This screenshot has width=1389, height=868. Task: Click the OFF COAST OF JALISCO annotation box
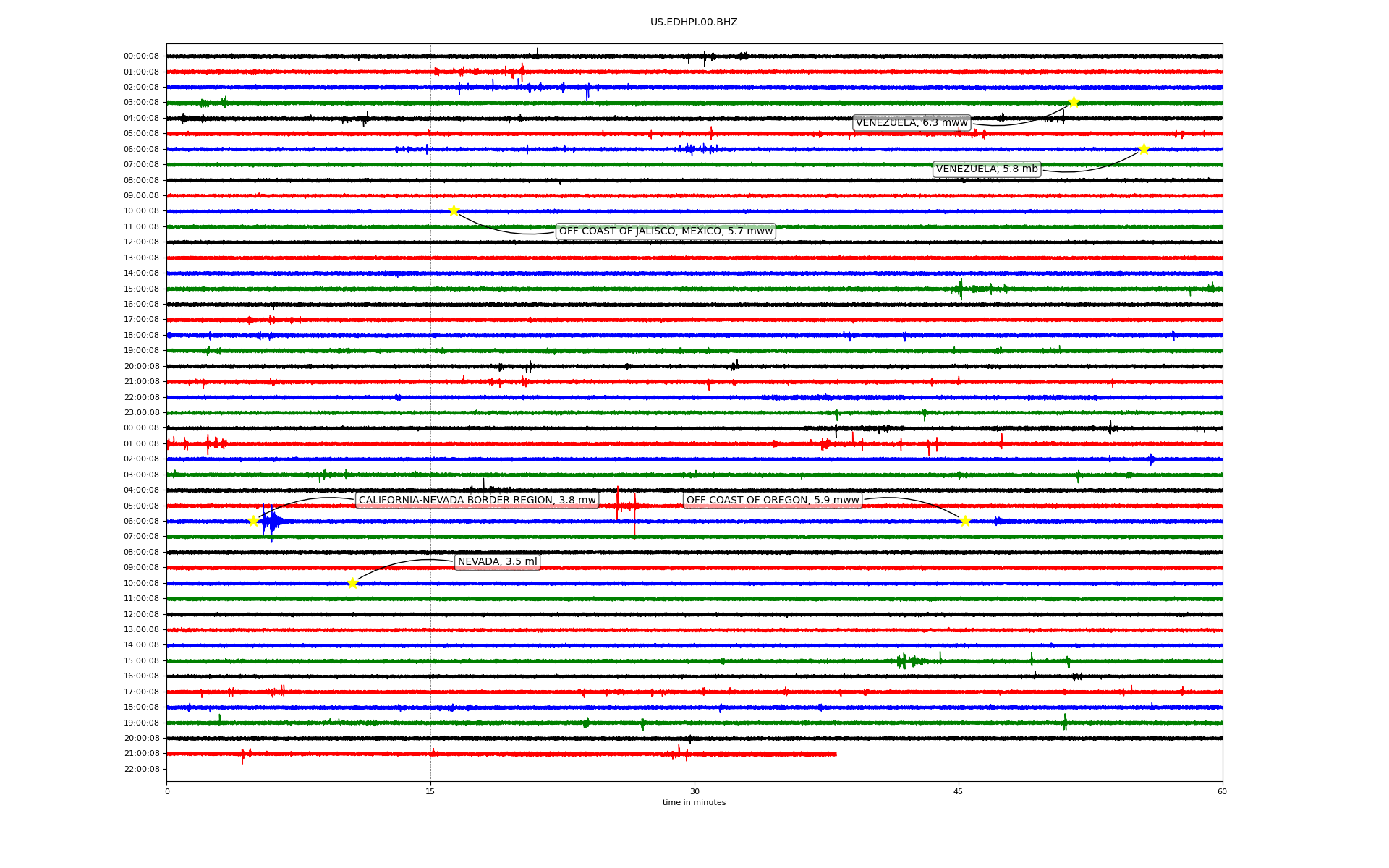(x=666, y=231)
